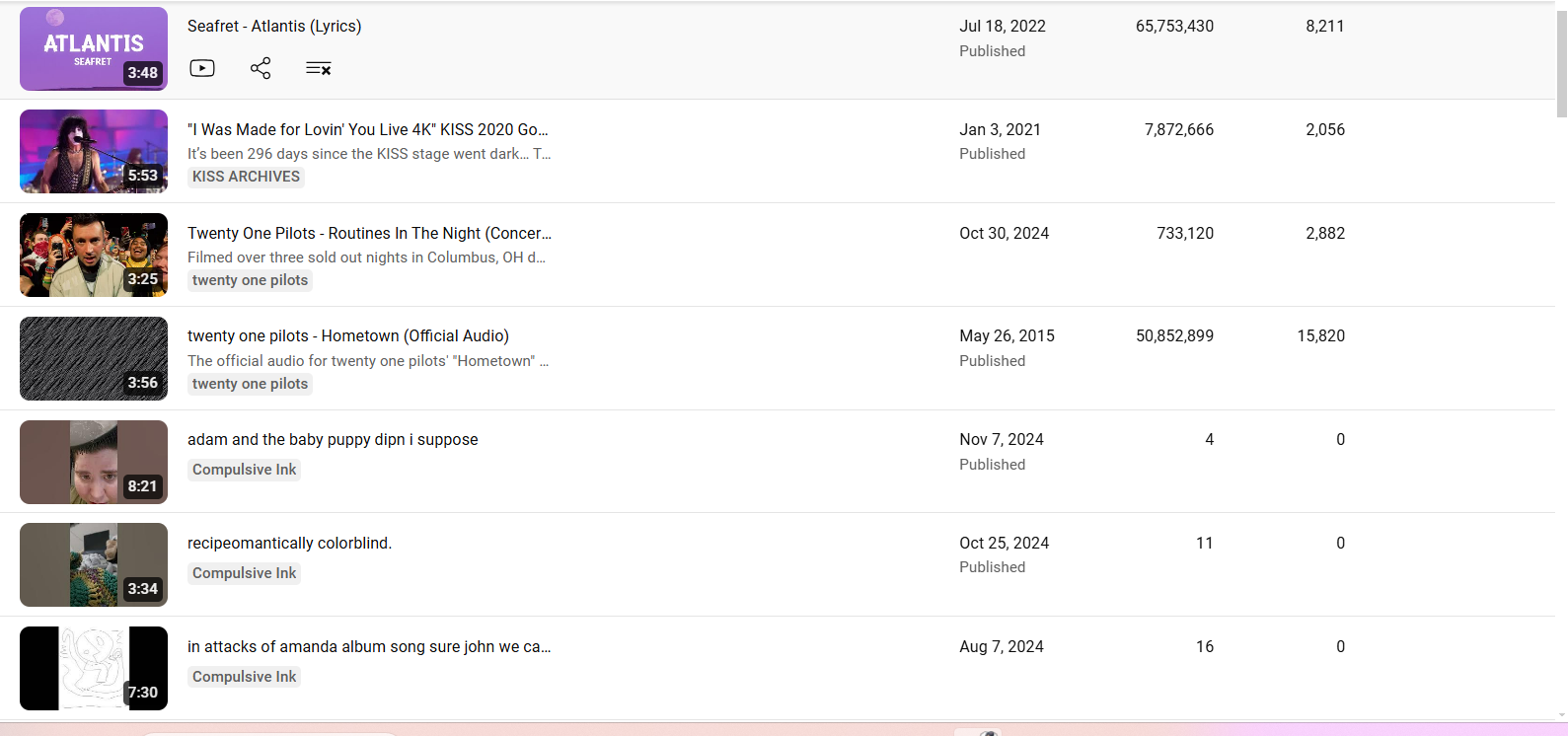This screenshot has width=1568, height=736.
Task: Open the KISS live concert thumbnail
Action: click(x=94, y=151)
